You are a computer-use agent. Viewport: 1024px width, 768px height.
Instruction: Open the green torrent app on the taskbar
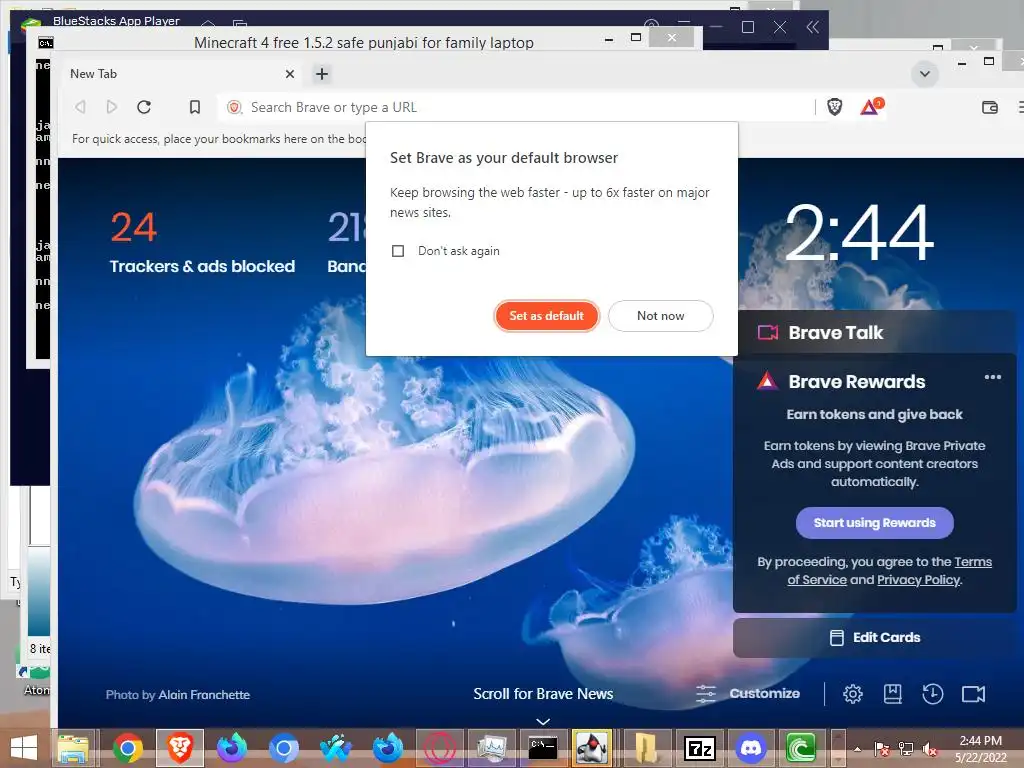click(801, 747)
